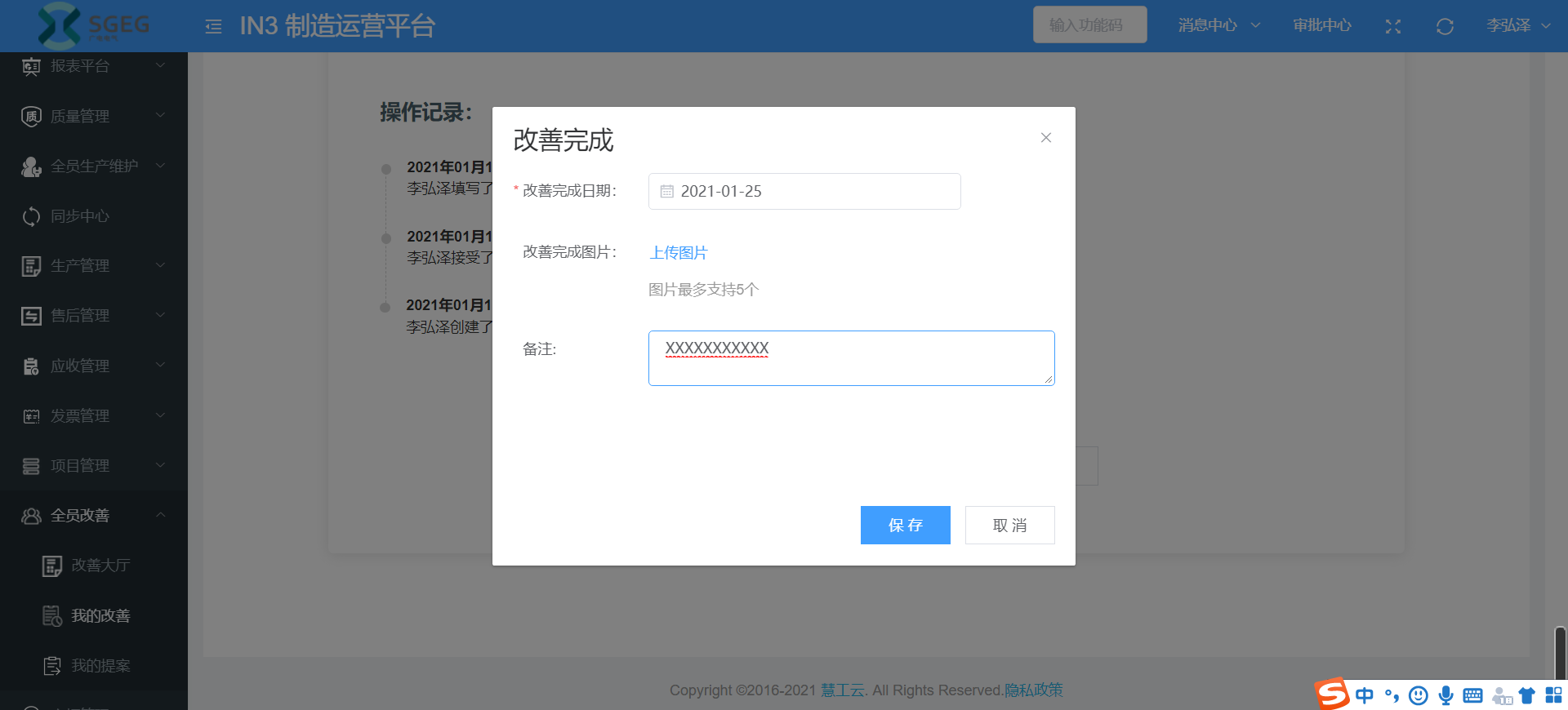Image resolution: width=1568 pixels, height=710 pixels.
Task: Click the emoji face icon in IME toolbar
Action: 1419,695
